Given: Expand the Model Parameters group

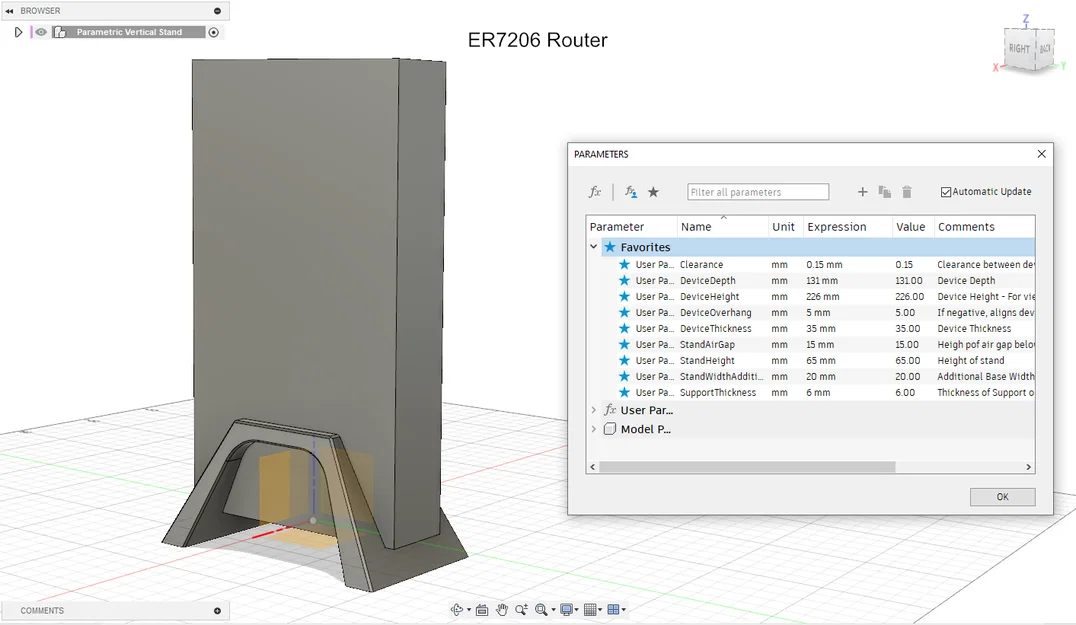Looking at the screenshot, I should point(592,428).
